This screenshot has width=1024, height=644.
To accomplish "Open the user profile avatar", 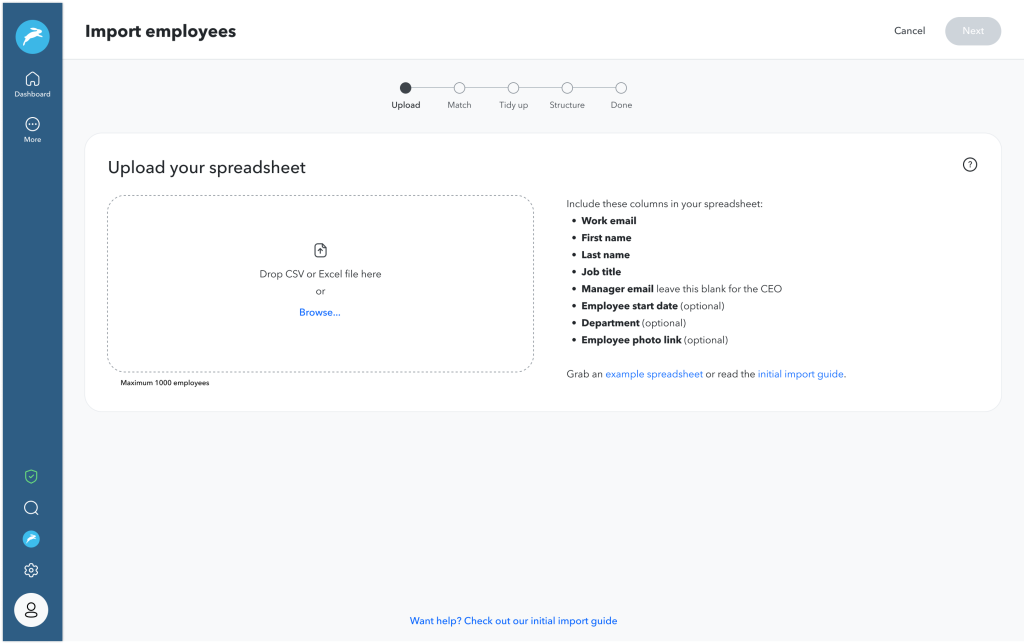I will click(31, 610).
